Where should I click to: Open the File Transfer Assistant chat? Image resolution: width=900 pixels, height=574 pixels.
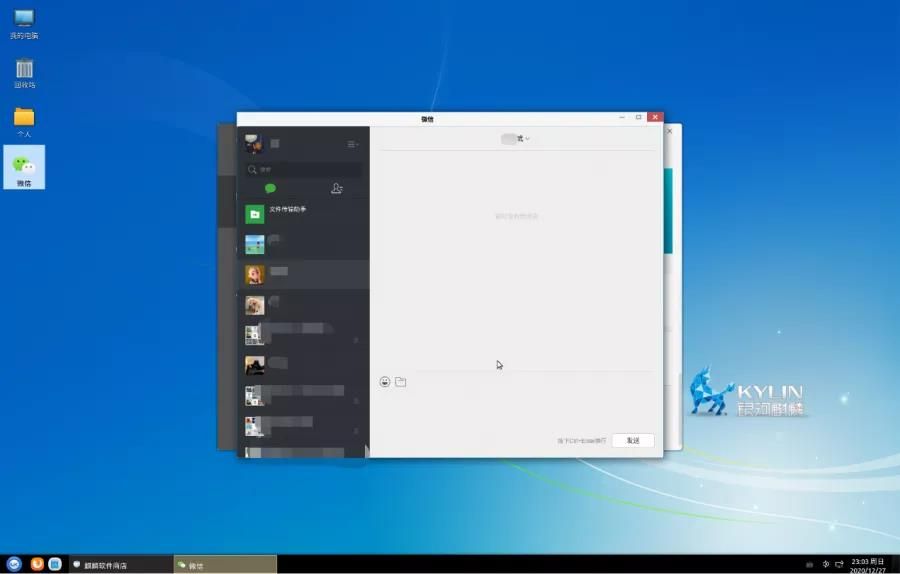[x=300, y=213]
